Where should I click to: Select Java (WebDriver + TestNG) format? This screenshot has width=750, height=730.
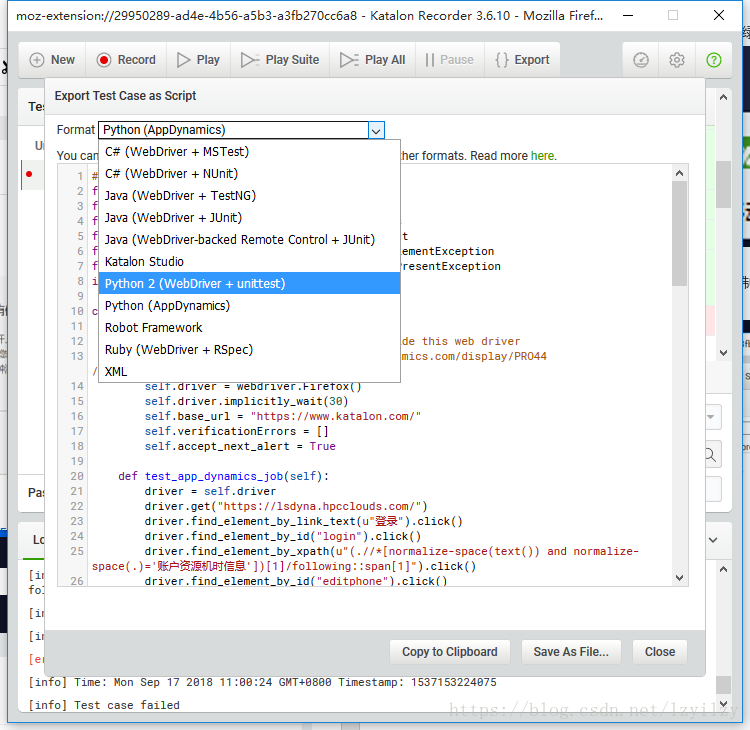click(x=249, y=196)
